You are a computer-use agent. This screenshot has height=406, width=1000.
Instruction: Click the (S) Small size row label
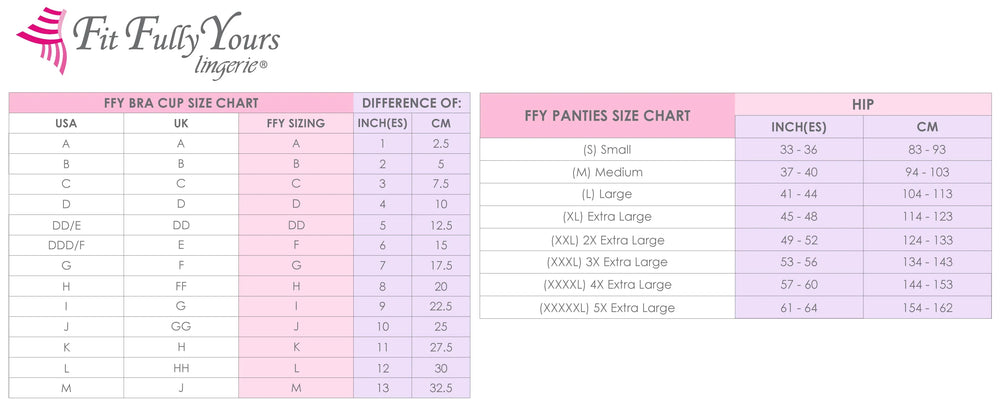607,149
